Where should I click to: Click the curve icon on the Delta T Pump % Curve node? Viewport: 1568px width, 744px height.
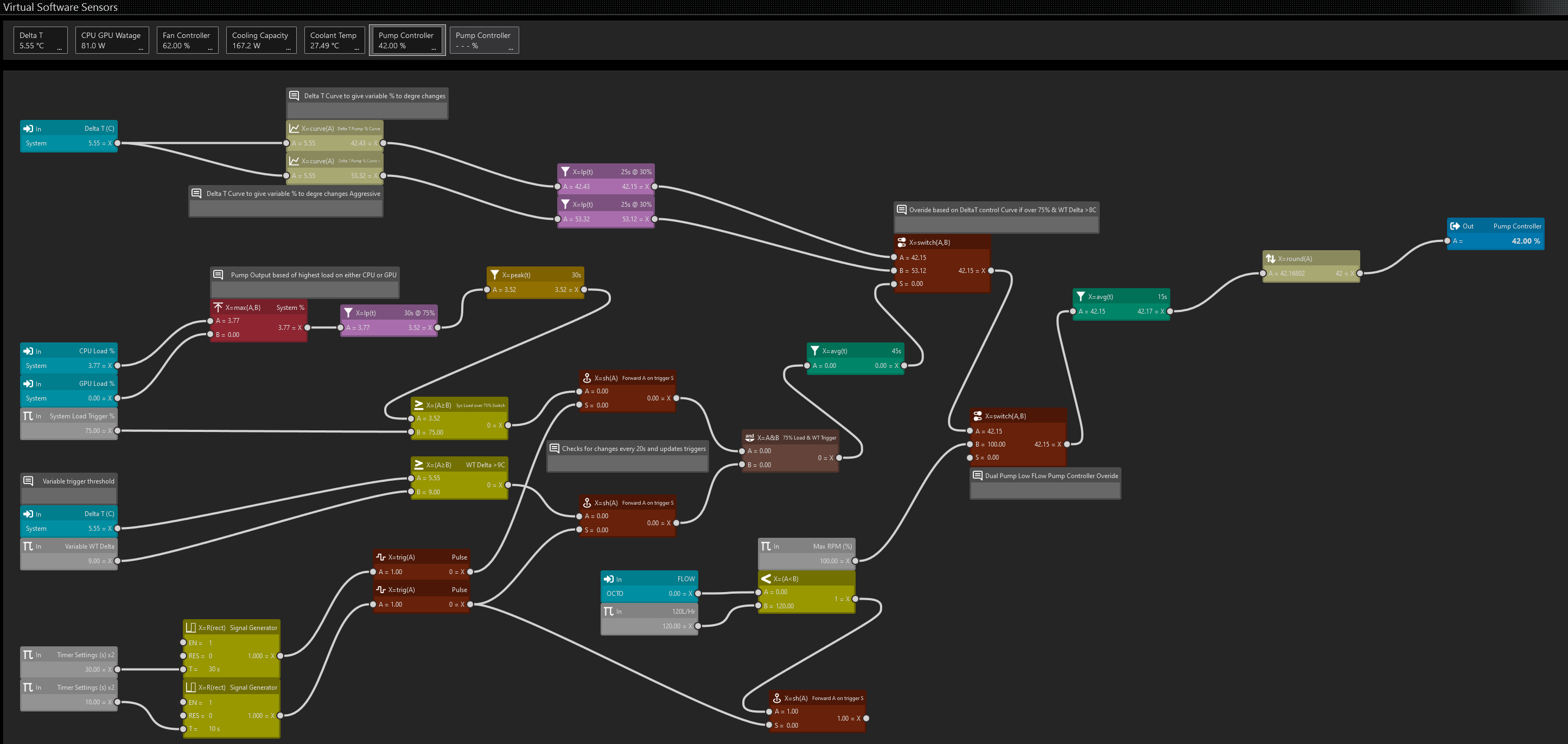click(x=294, y=129)
